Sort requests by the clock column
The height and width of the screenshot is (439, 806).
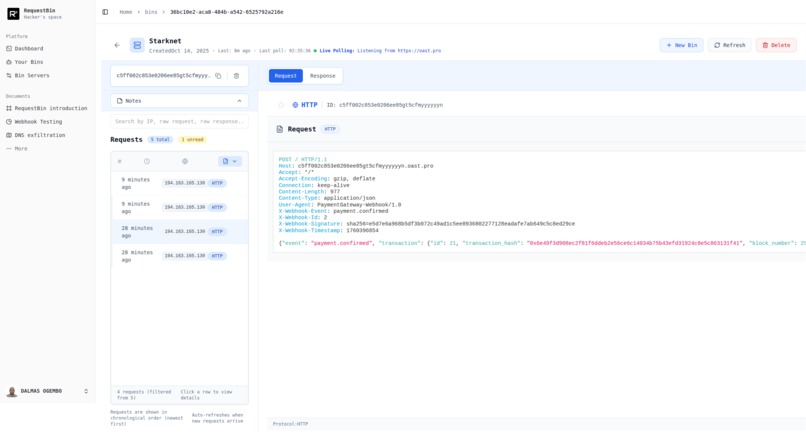pos(147,161)
